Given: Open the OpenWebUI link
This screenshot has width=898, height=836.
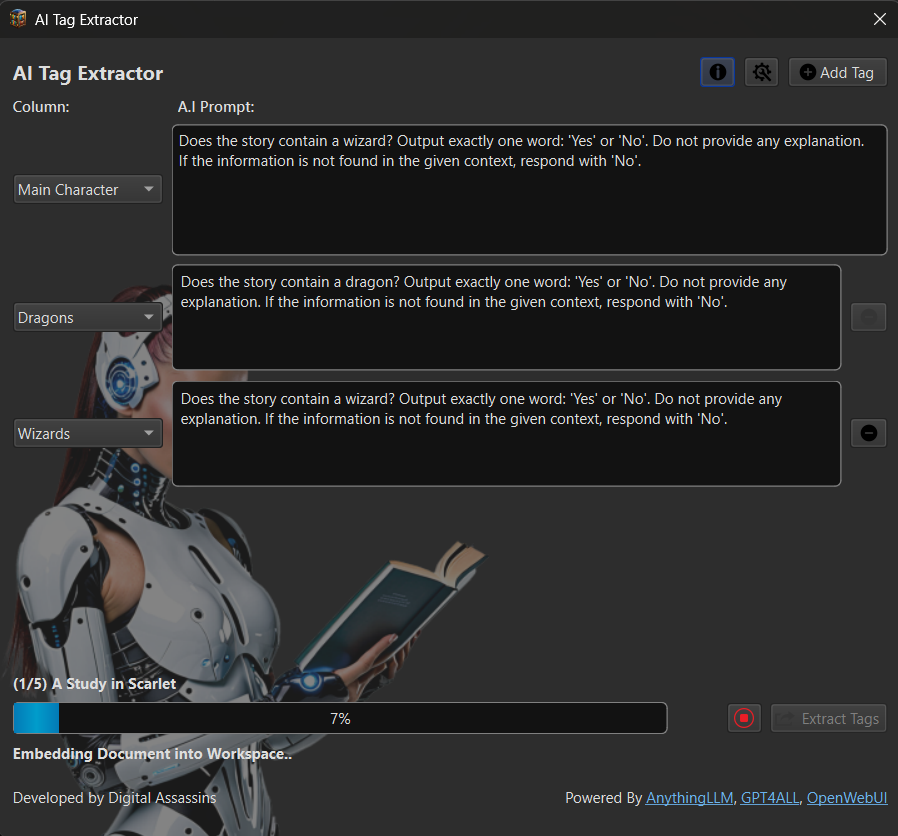Looking at the screenshot, I should [x=847, y=798].
